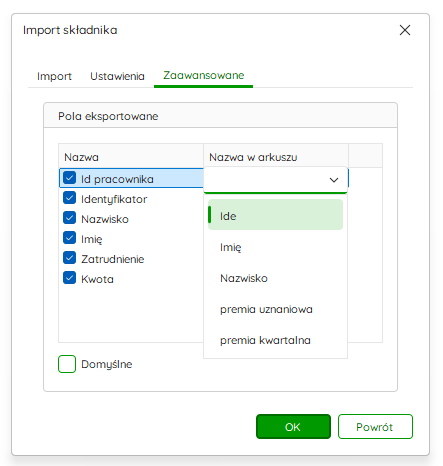Select the Identyfikator row label
This screenshot has height=466, width=443.
tap(114, 199)
